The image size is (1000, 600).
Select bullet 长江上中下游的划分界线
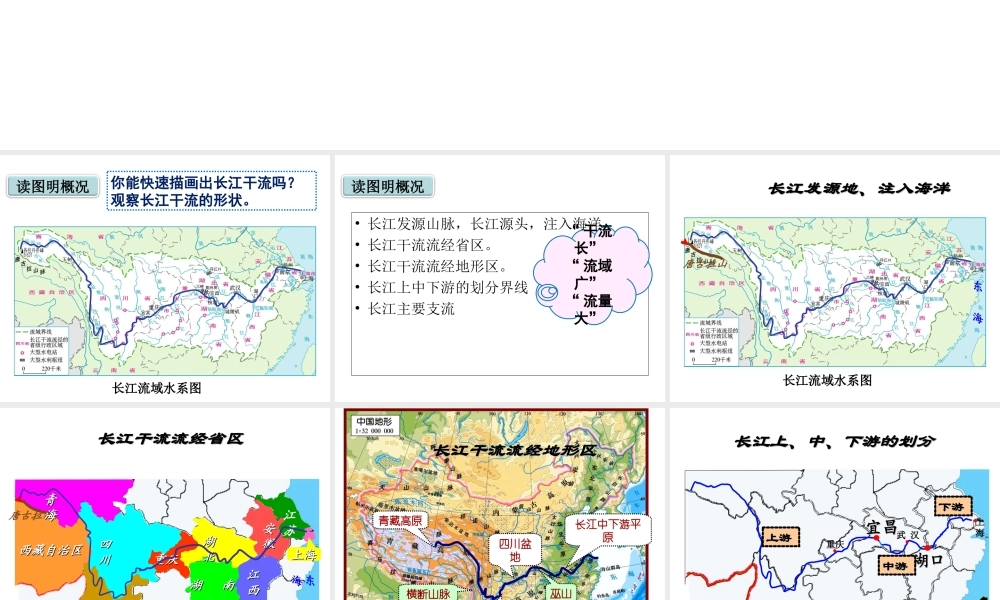click(448, 287)
